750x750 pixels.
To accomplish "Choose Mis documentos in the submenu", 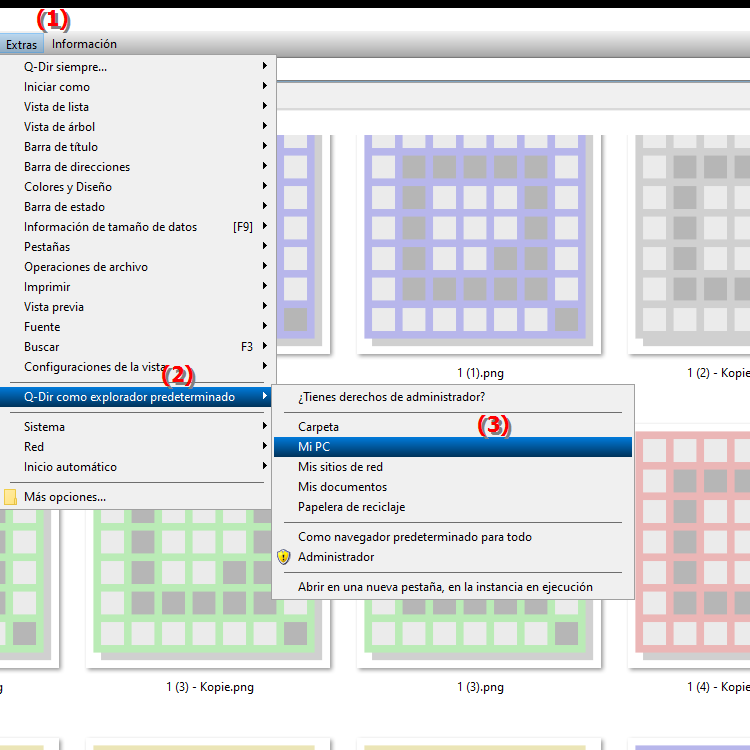I will point(452,487).
